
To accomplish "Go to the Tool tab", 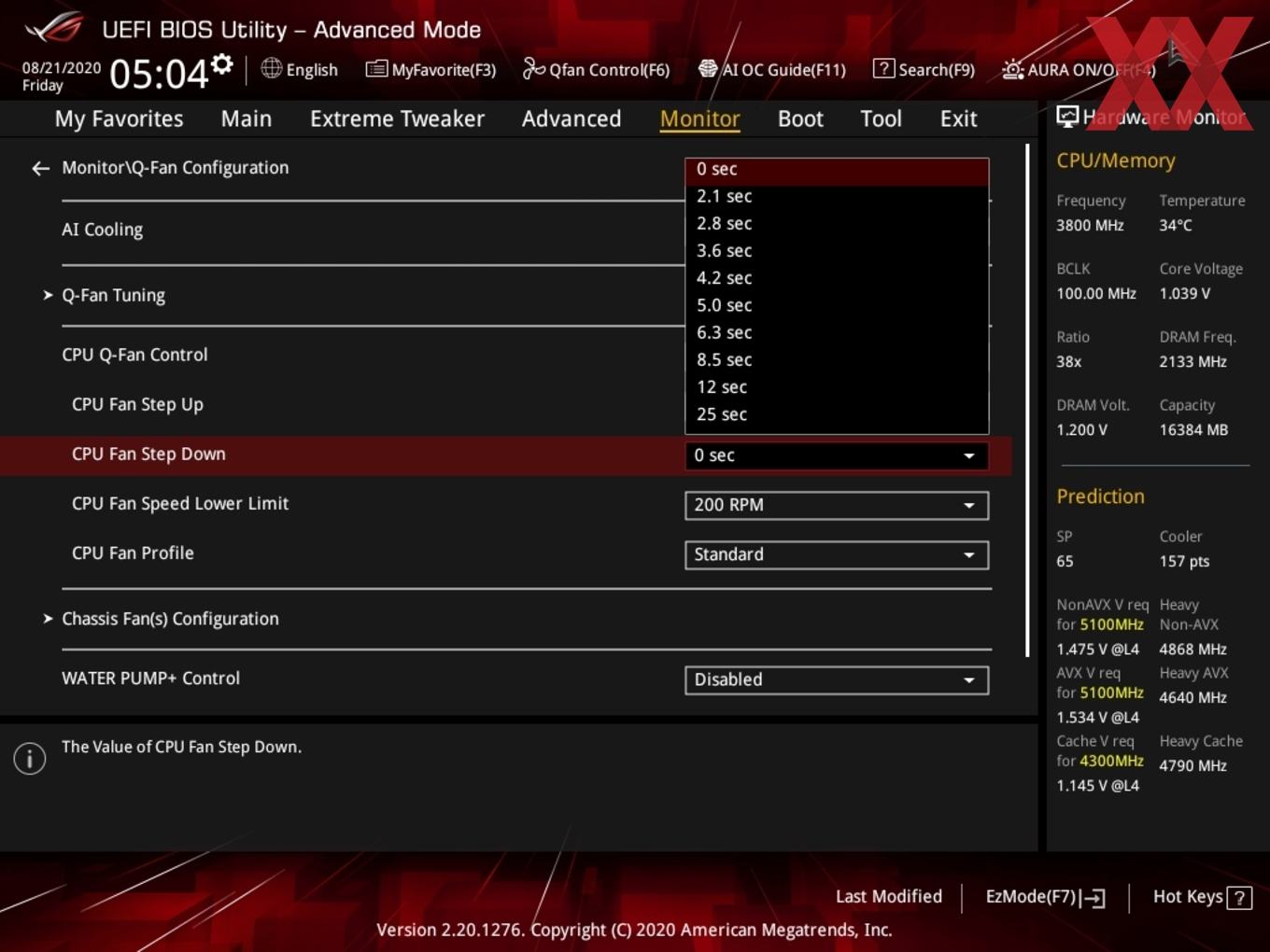I will tap(881, 119).
